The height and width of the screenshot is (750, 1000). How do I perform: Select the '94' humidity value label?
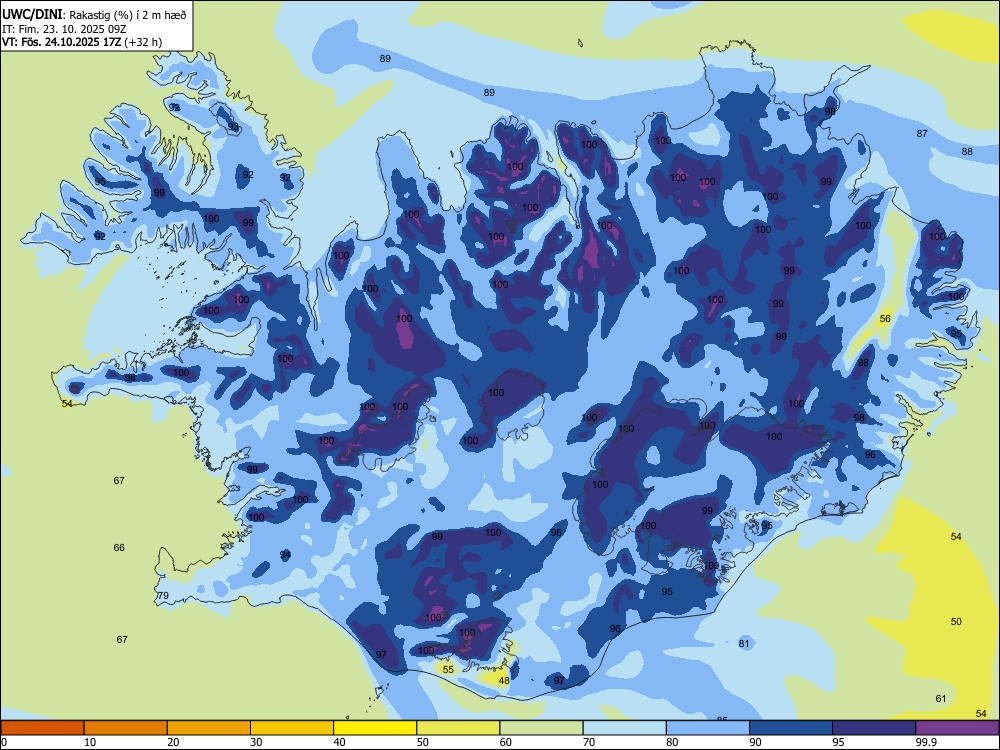[285, 554]
